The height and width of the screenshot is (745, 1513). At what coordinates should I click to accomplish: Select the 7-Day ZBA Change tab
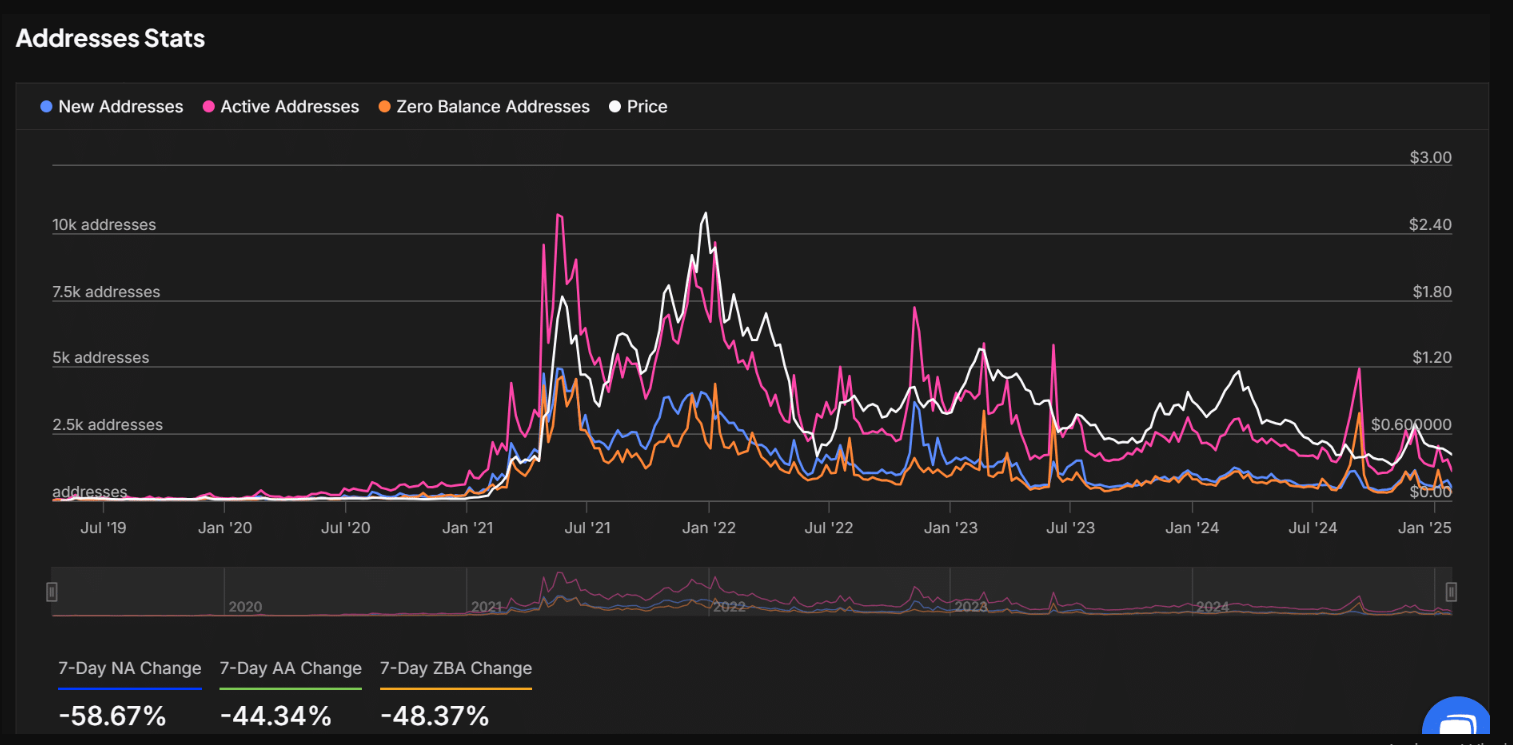456,668
